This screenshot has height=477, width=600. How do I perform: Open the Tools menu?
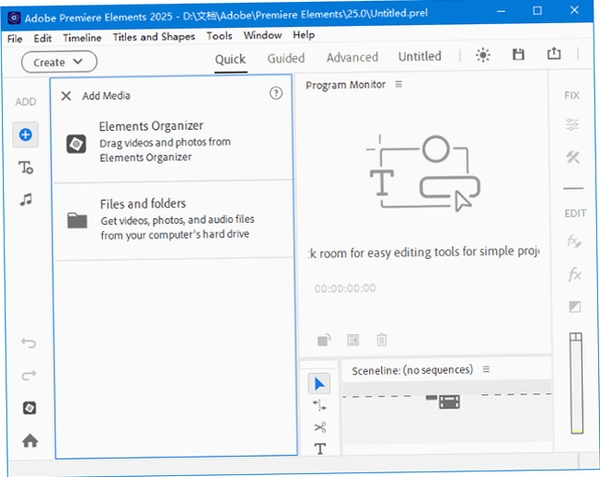point(219,36)
